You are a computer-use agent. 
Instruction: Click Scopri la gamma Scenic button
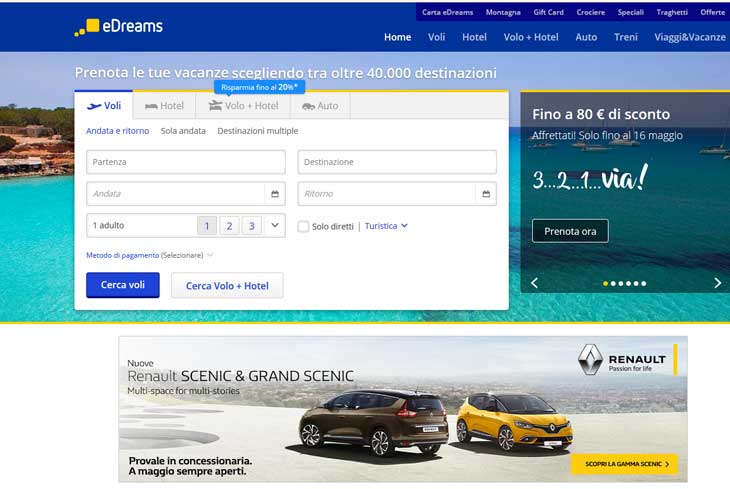(624, 464)
